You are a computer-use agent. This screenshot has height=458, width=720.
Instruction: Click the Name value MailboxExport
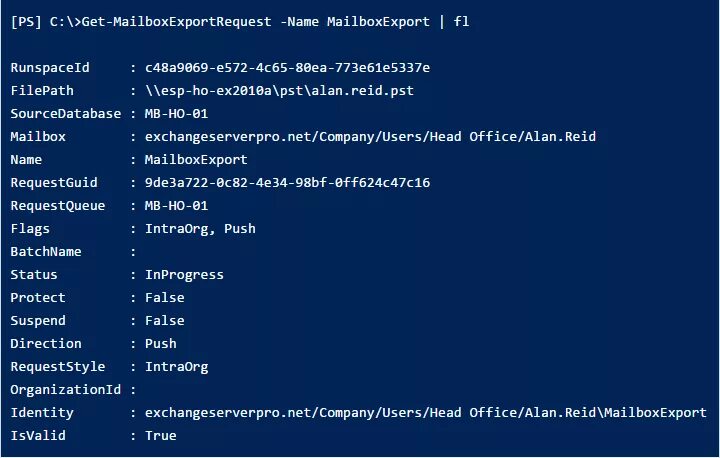pos(196,159)
